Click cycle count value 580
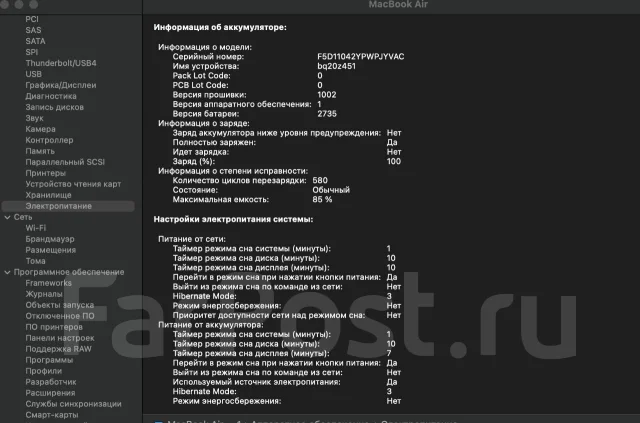 tap(320, 180)
